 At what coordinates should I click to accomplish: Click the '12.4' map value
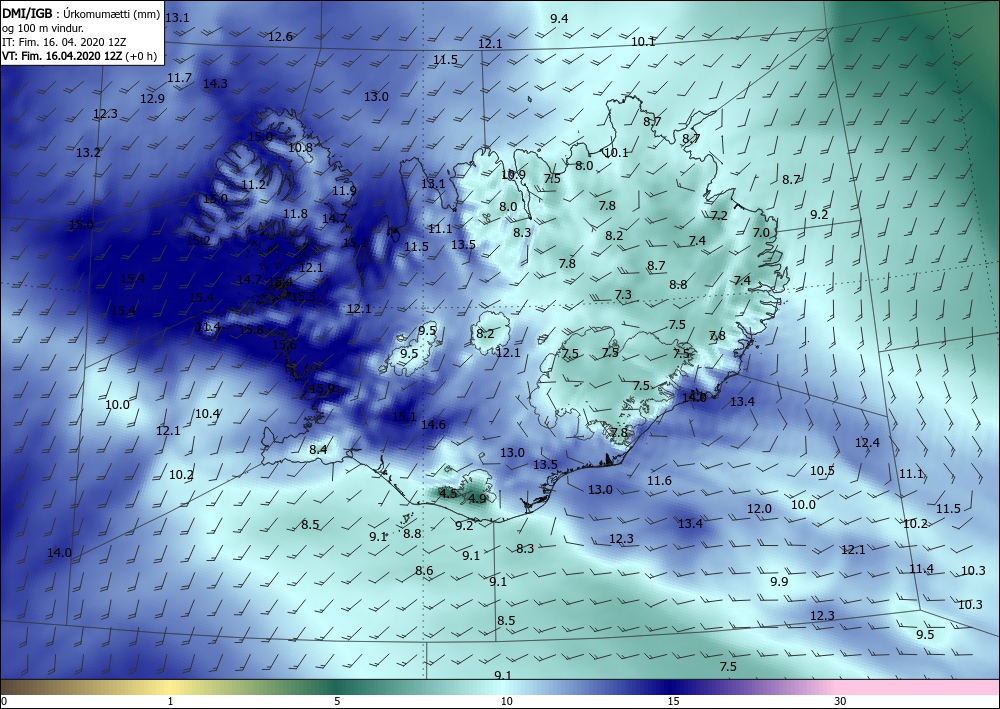[867, 442]
